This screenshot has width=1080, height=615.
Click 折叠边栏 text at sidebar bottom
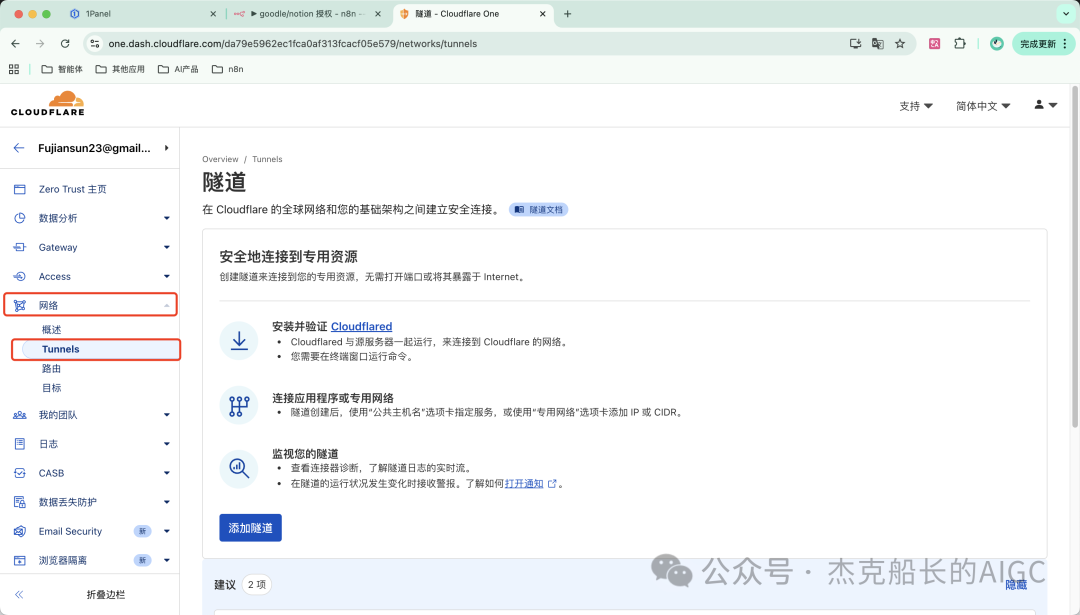(x=106, y=594)
